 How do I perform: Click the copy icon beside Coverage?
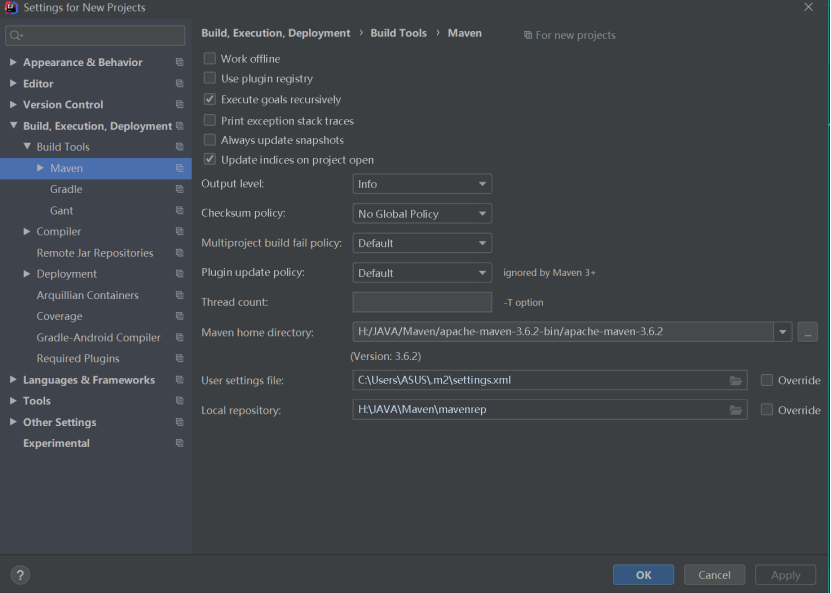(180, 317)
